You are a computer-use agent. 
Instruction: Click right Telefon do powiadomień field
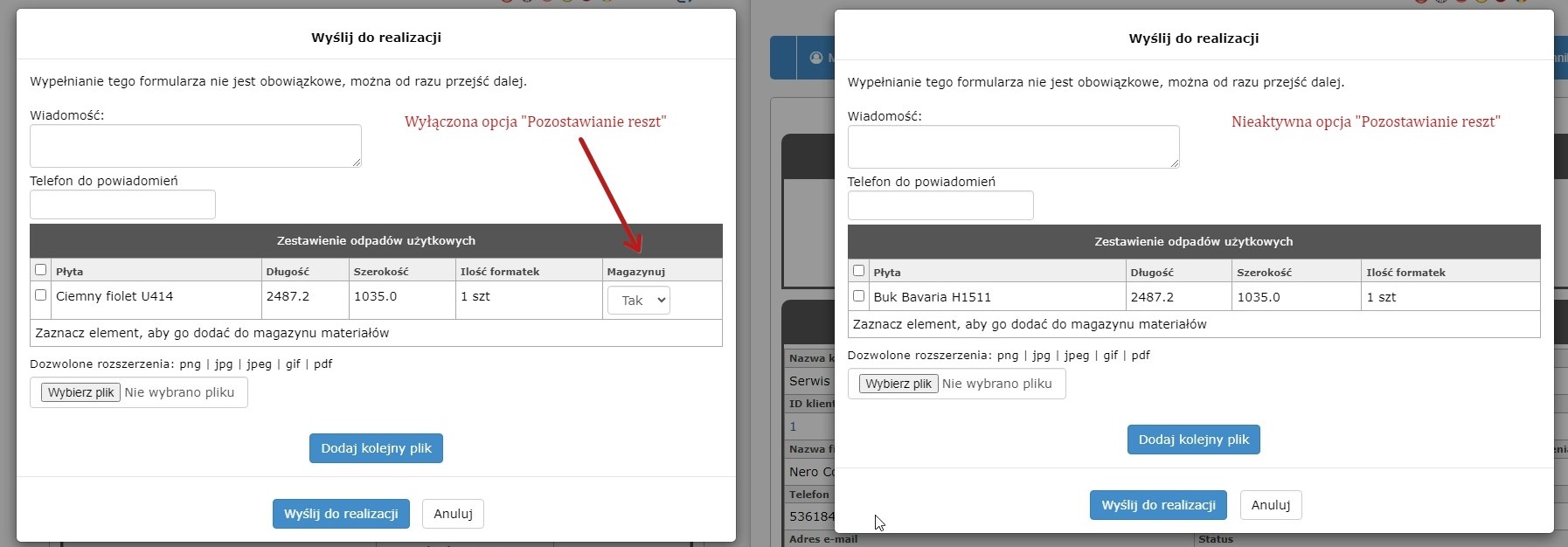pyautogui.click(x=940, y=205)
